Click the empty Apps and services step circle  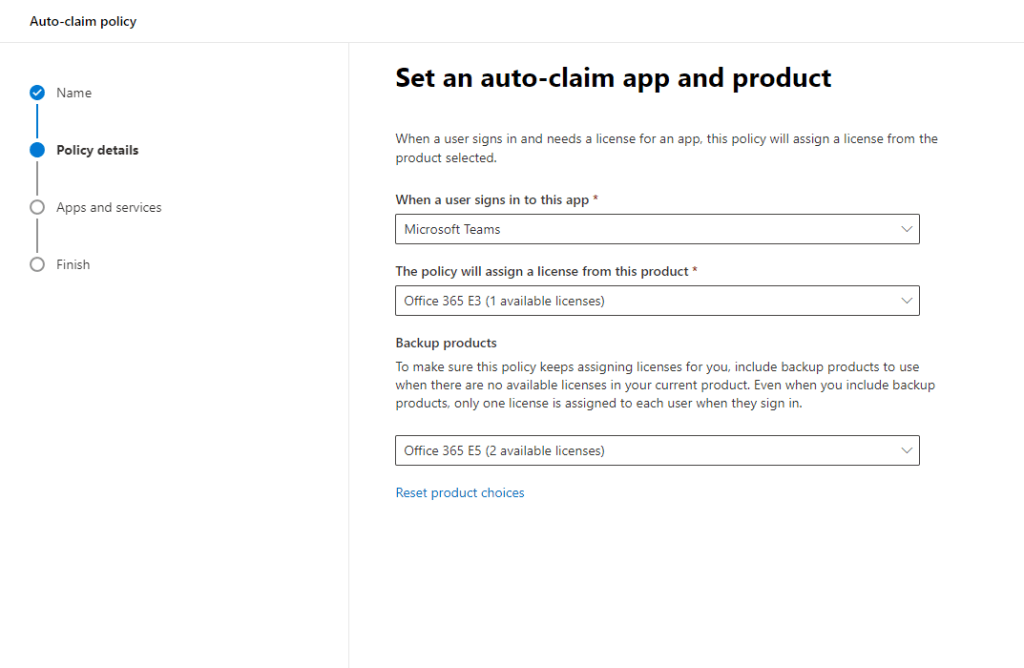coord(37,207)
